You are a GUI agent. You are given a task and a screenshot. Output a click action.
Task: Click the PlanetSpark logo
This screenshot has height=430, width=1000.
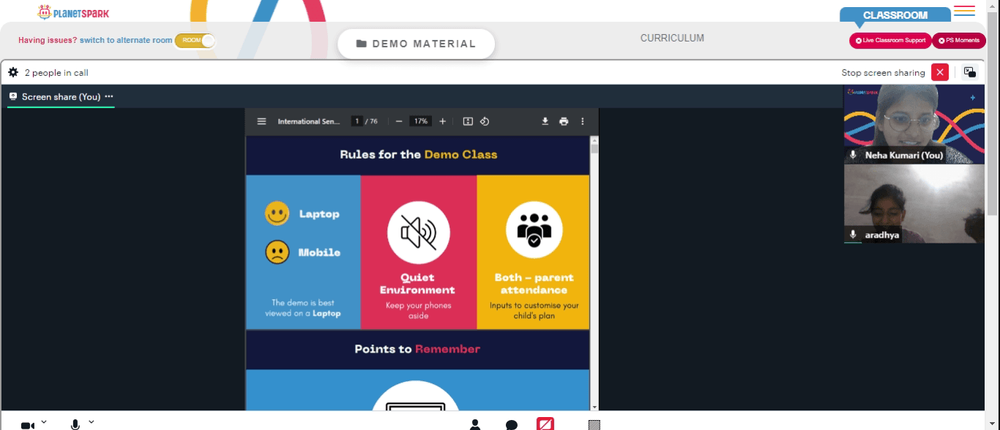(73, 11)
